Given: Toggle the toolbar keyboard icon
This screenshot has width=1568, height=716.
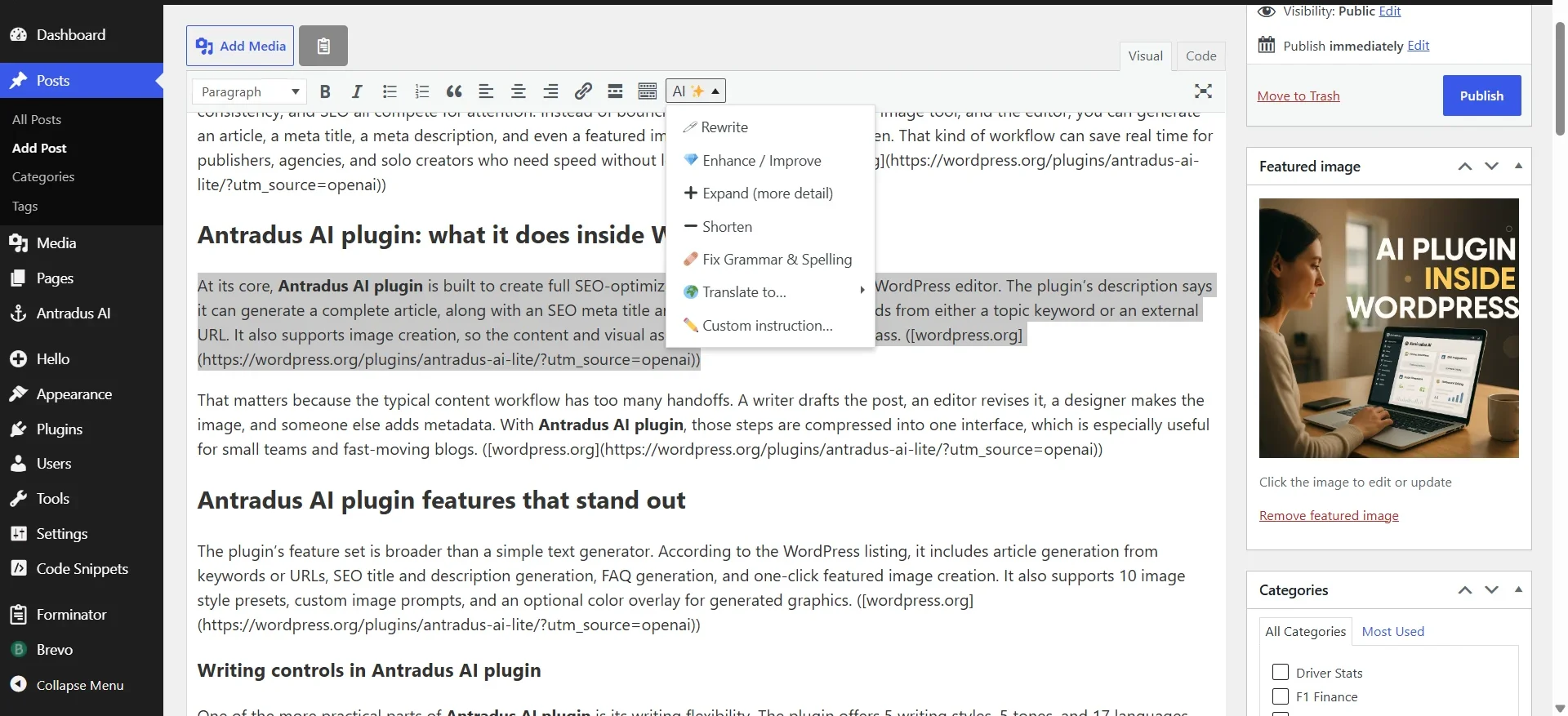Looking at the screenshot, I should click(x=648, y=91).
